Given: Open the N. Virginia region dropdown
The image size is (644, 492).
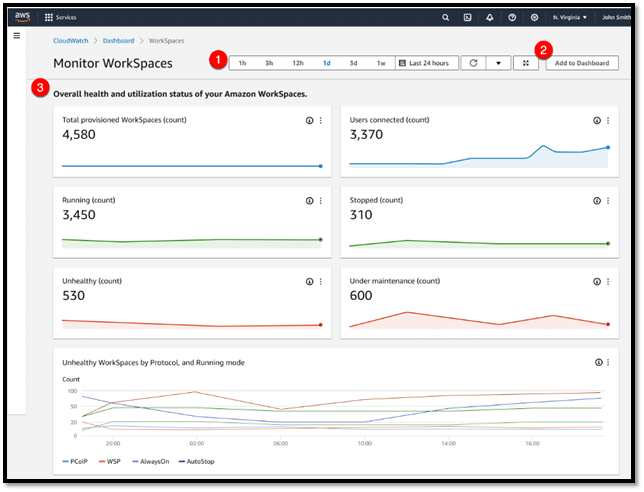Looking at the screenshot, I should click(x=570, y=17).
